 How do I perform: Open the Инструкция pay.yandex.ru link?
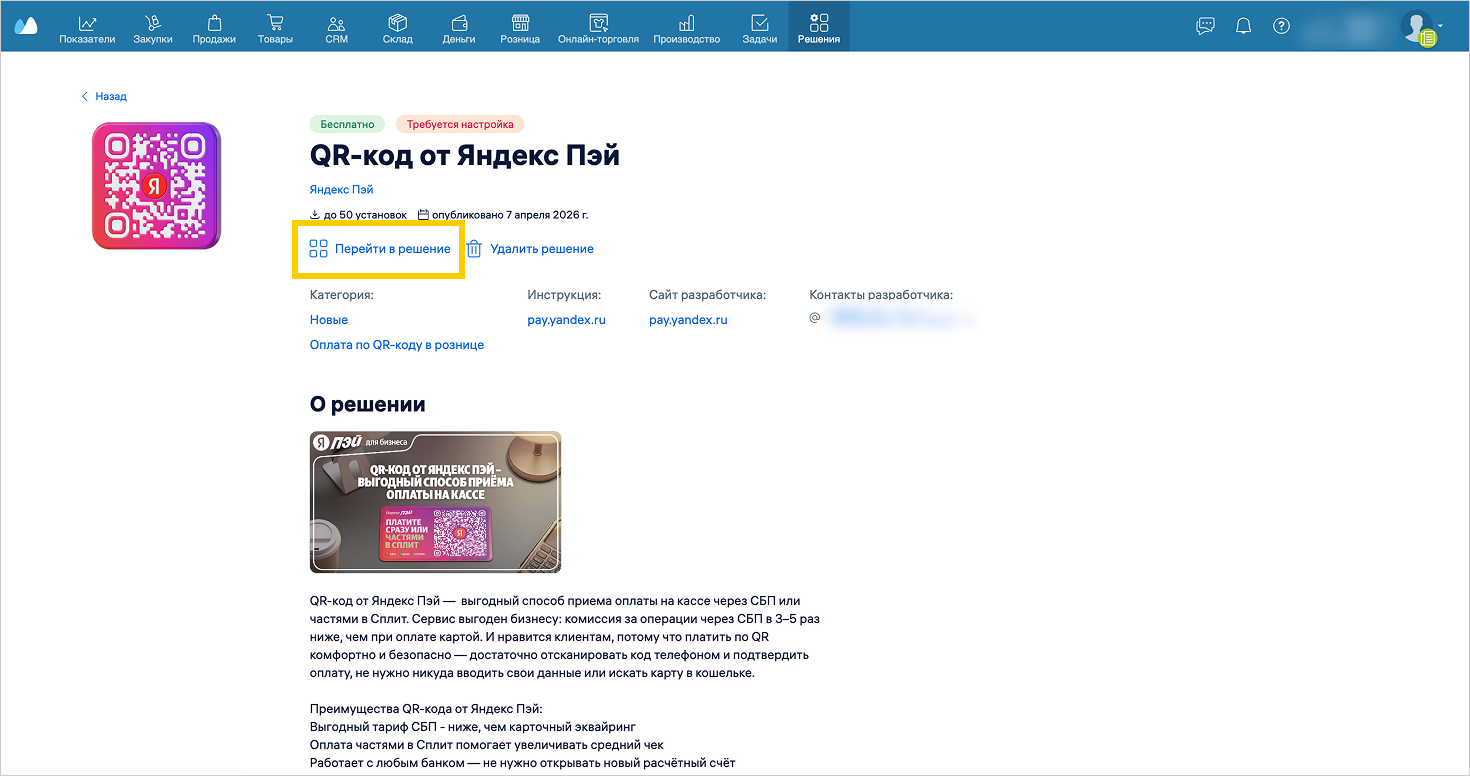pyautogui.click(x=567, y=320)
